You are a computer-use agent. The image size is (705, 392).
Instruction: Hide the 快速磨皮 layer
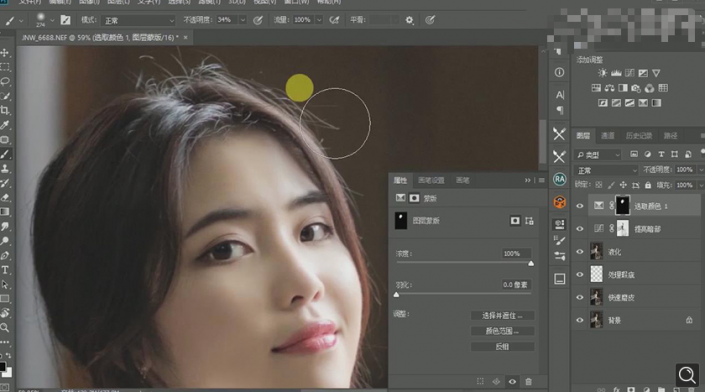(580, 297)
